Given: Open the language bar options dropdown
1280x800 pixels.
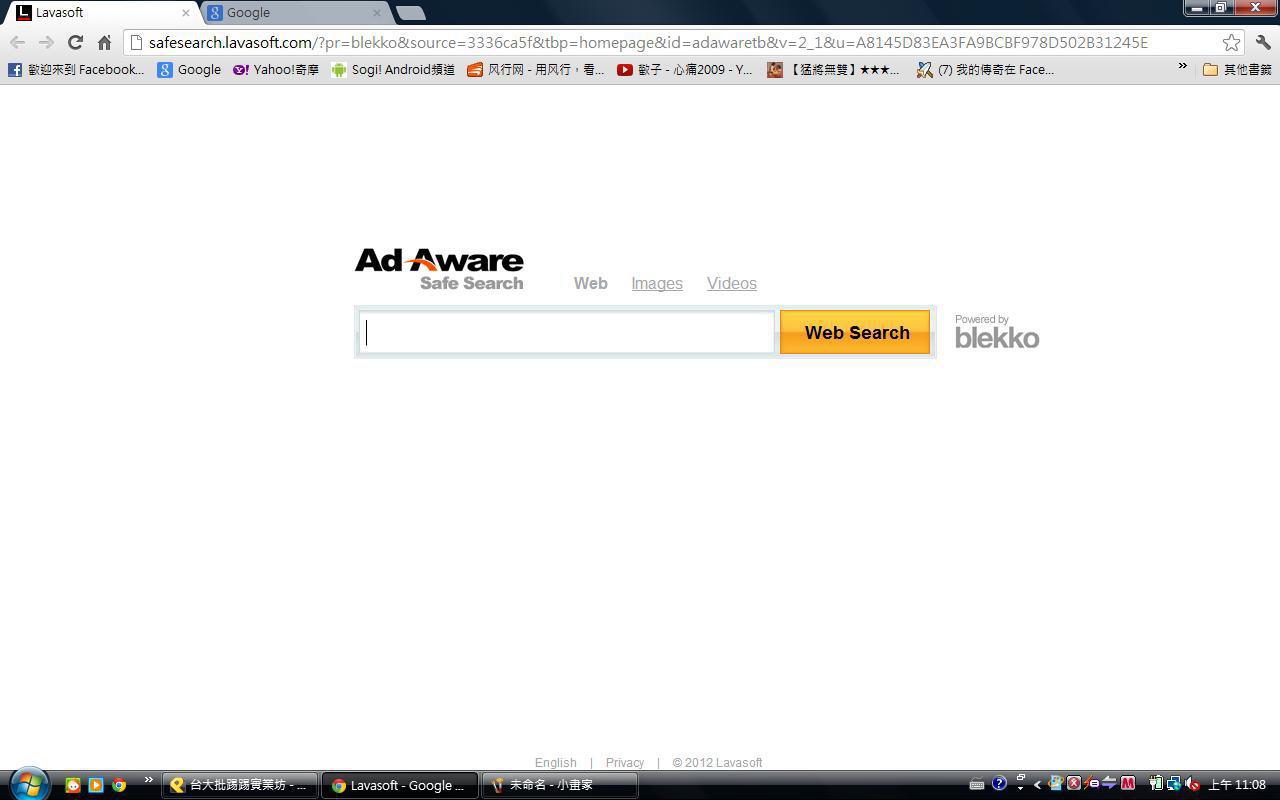Looking at the screenshot, I should click(x=1020, y=788).
